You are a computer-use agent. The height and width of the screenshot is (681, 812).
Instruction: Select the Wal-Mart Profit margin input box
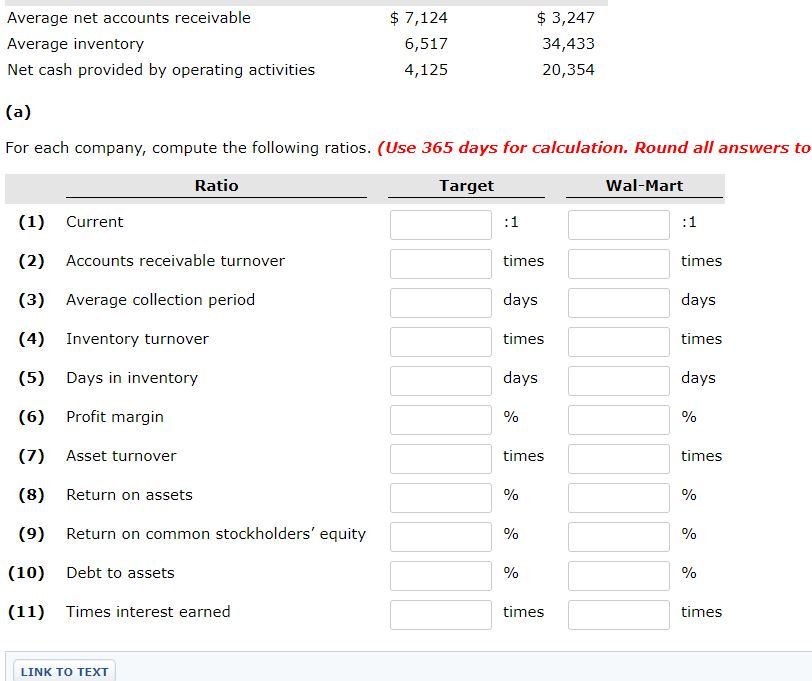pos(617,419)
